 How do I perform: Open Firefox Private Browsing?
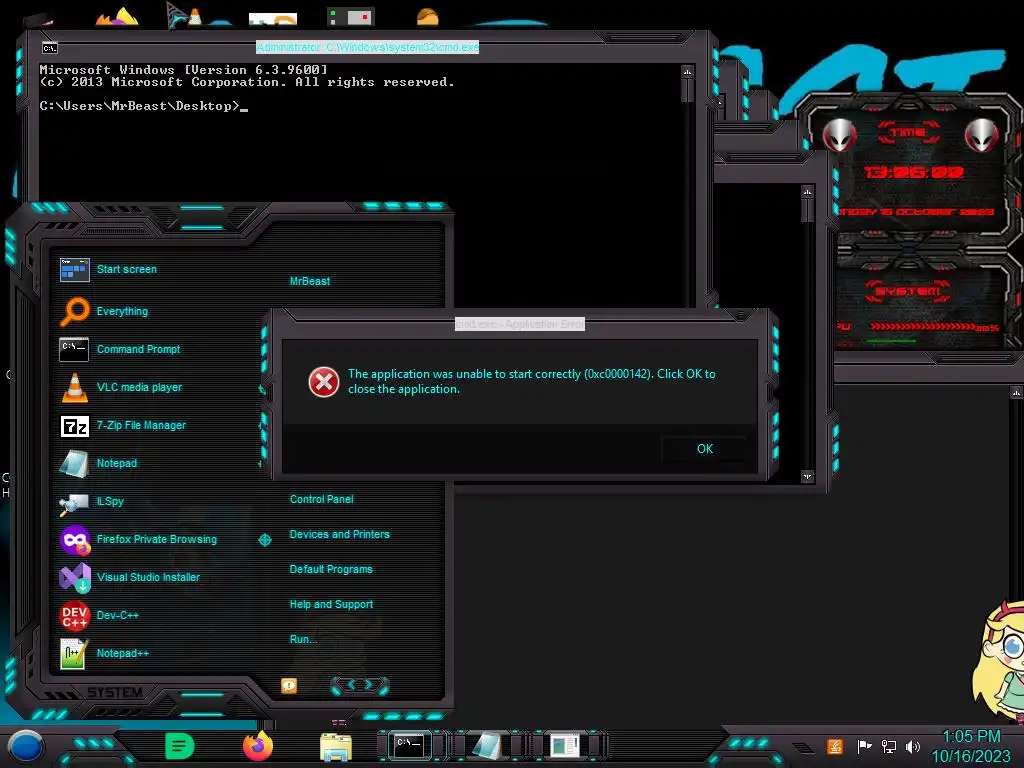(x=155, y=539)
